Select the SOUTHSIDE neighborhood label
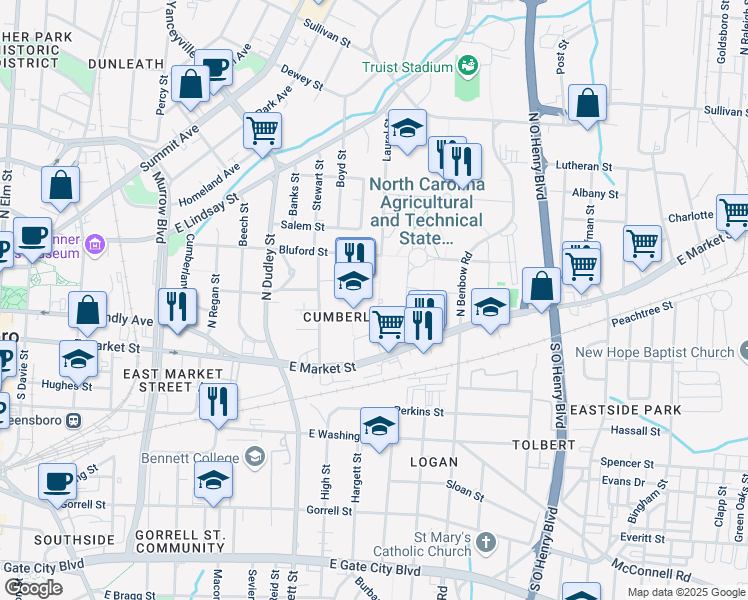Screen dimensions: 748x600 point(74,540)
